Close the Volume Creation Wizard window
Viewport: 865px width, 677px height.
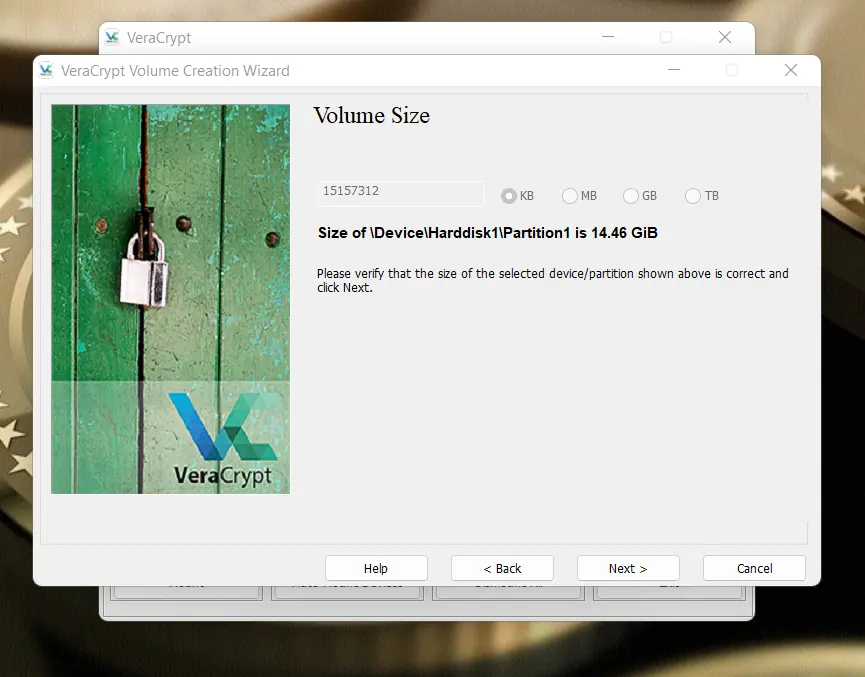tap(791, 70)
